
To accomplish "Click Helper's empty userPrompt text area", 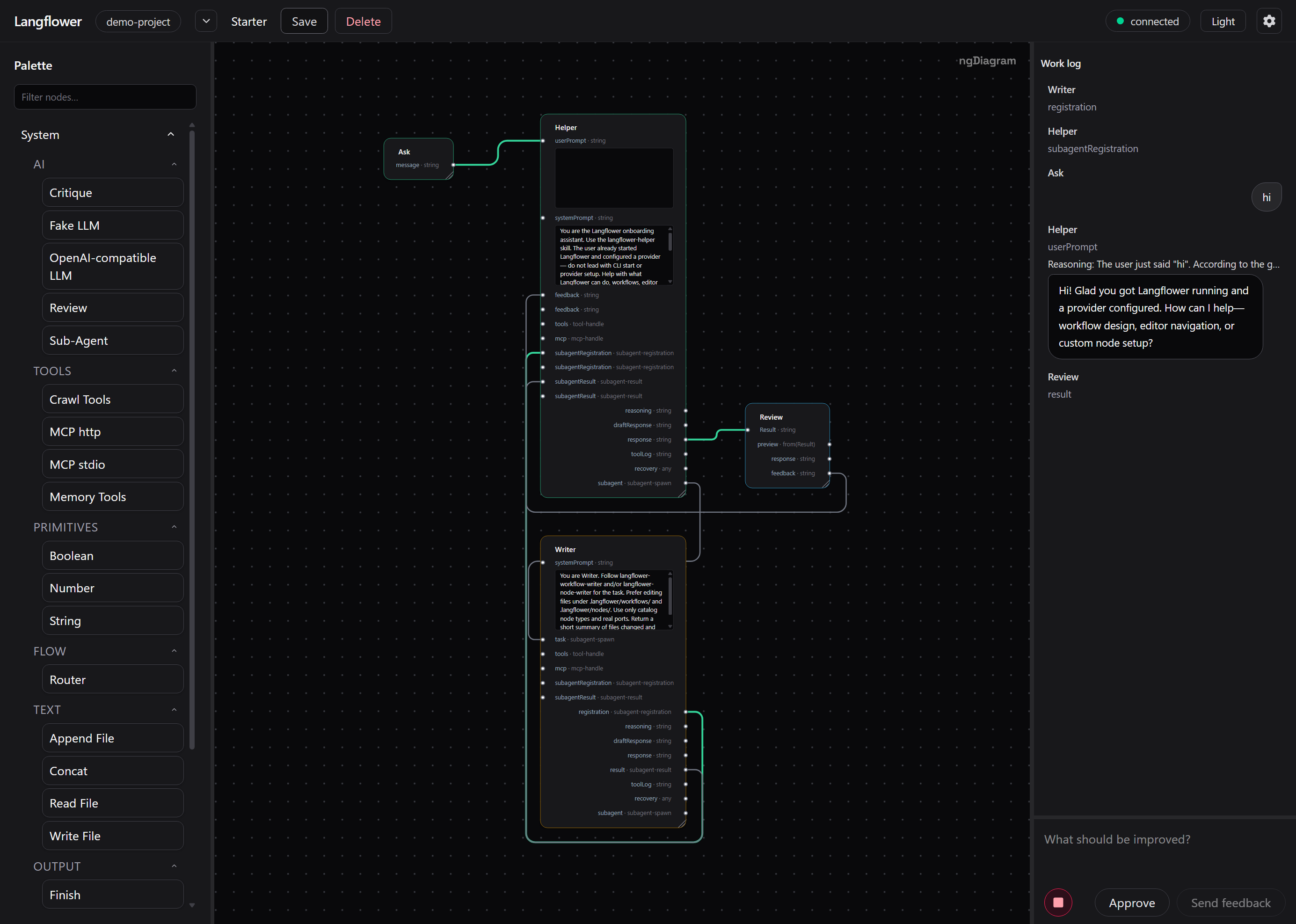I will [614, 178].
